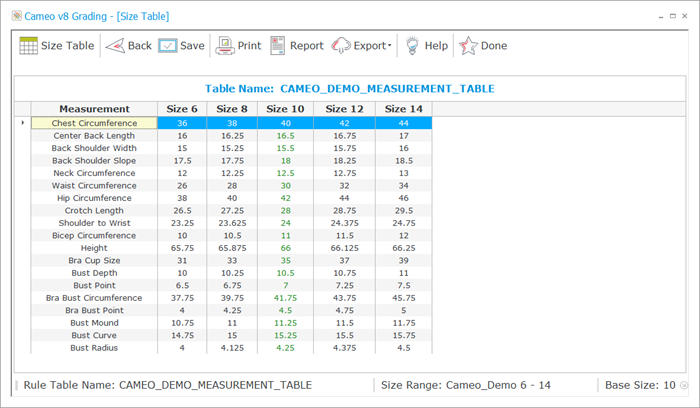Screen dimensions: 700x408
Task: Click Chest Circumference Size 6 cell value 36
Action: [182, 123]
